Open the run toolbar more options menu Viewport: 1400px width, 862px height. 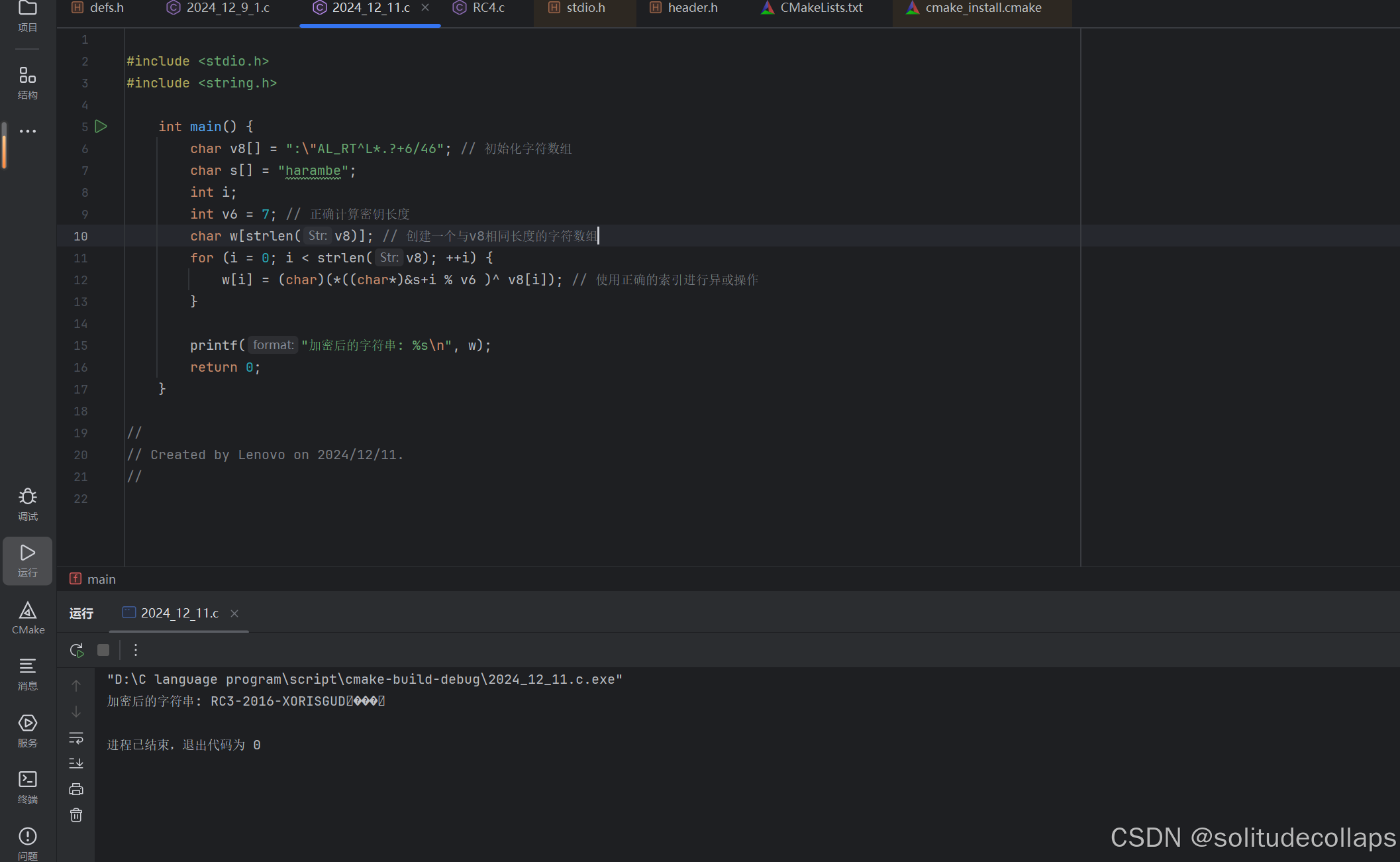(136, 650)
